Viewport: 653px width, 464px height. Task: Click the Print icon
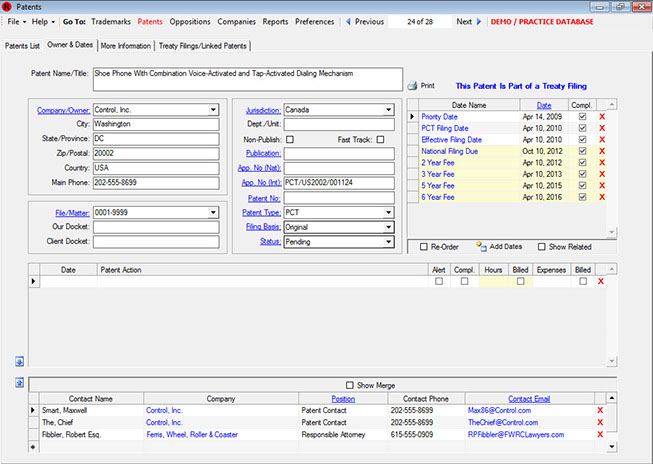[414, 86]
